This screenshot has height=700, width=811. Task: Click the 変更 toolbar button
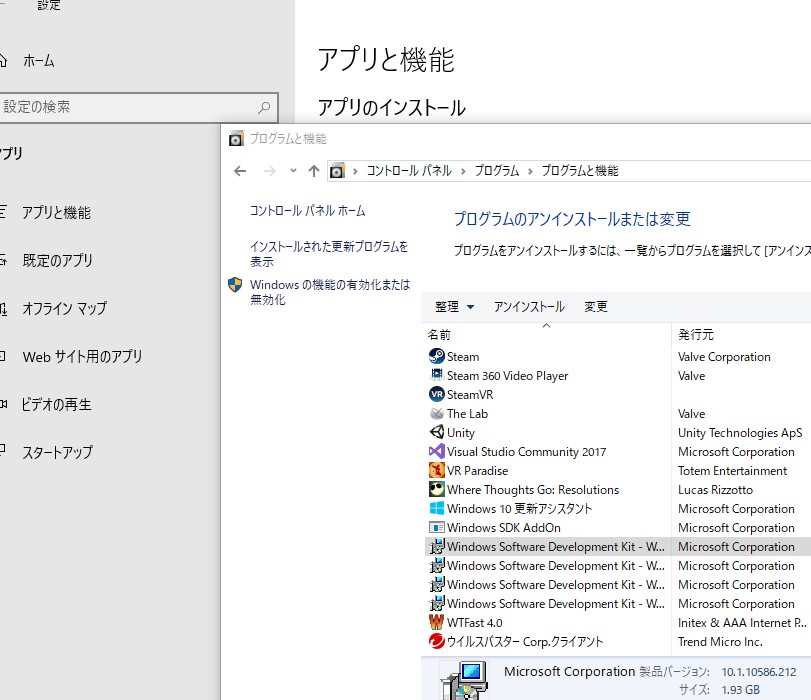(x=596, y=307)
